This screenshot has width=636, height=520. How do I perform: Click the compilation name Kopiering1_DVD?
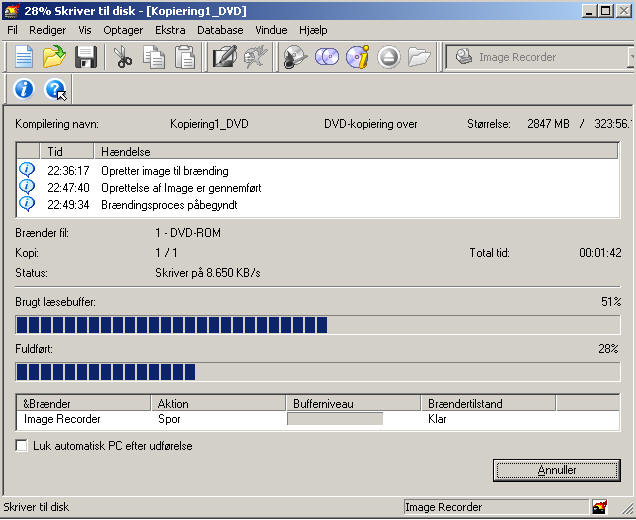point(209,124)
